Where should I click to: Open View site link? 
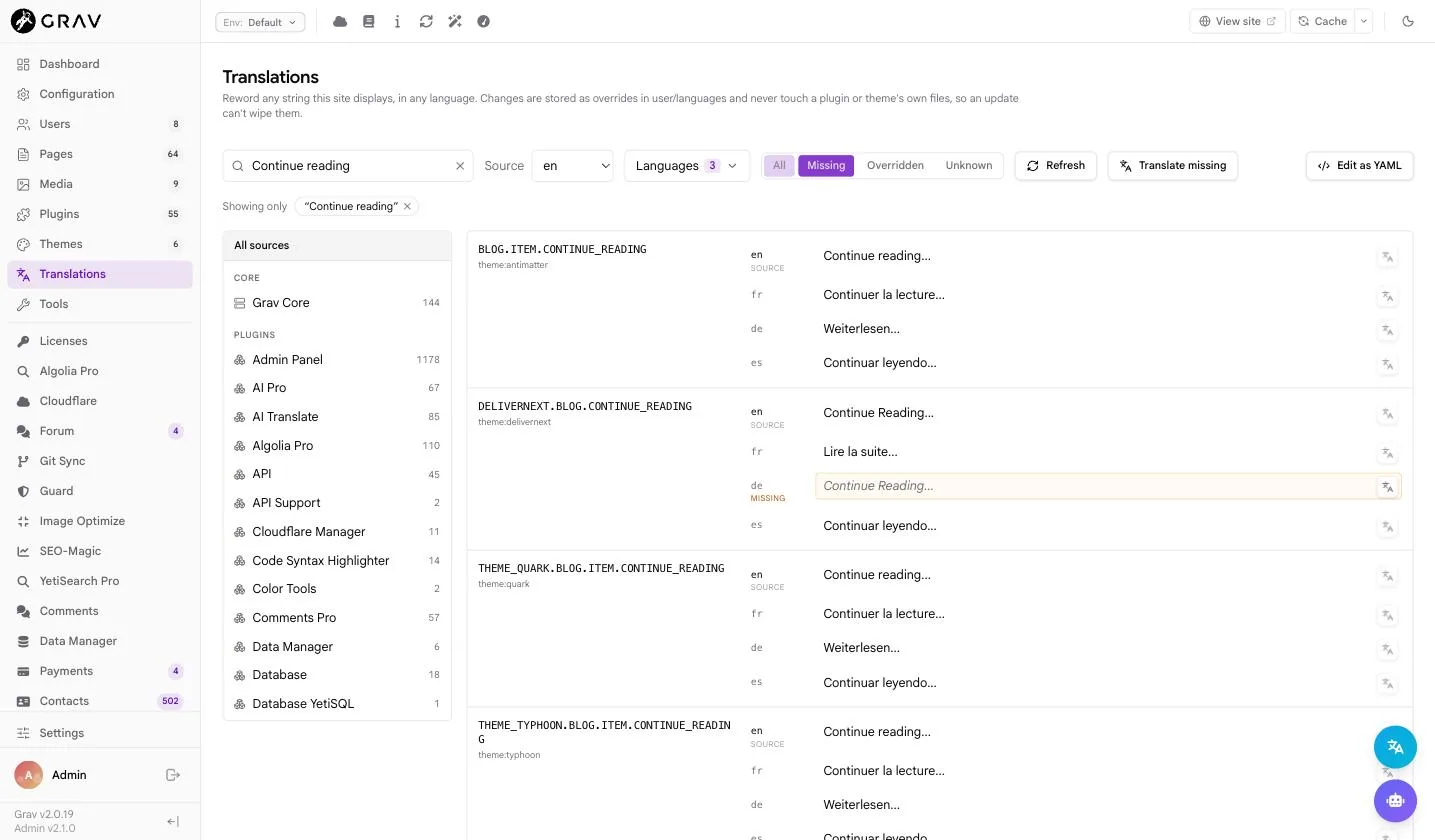1237,21
